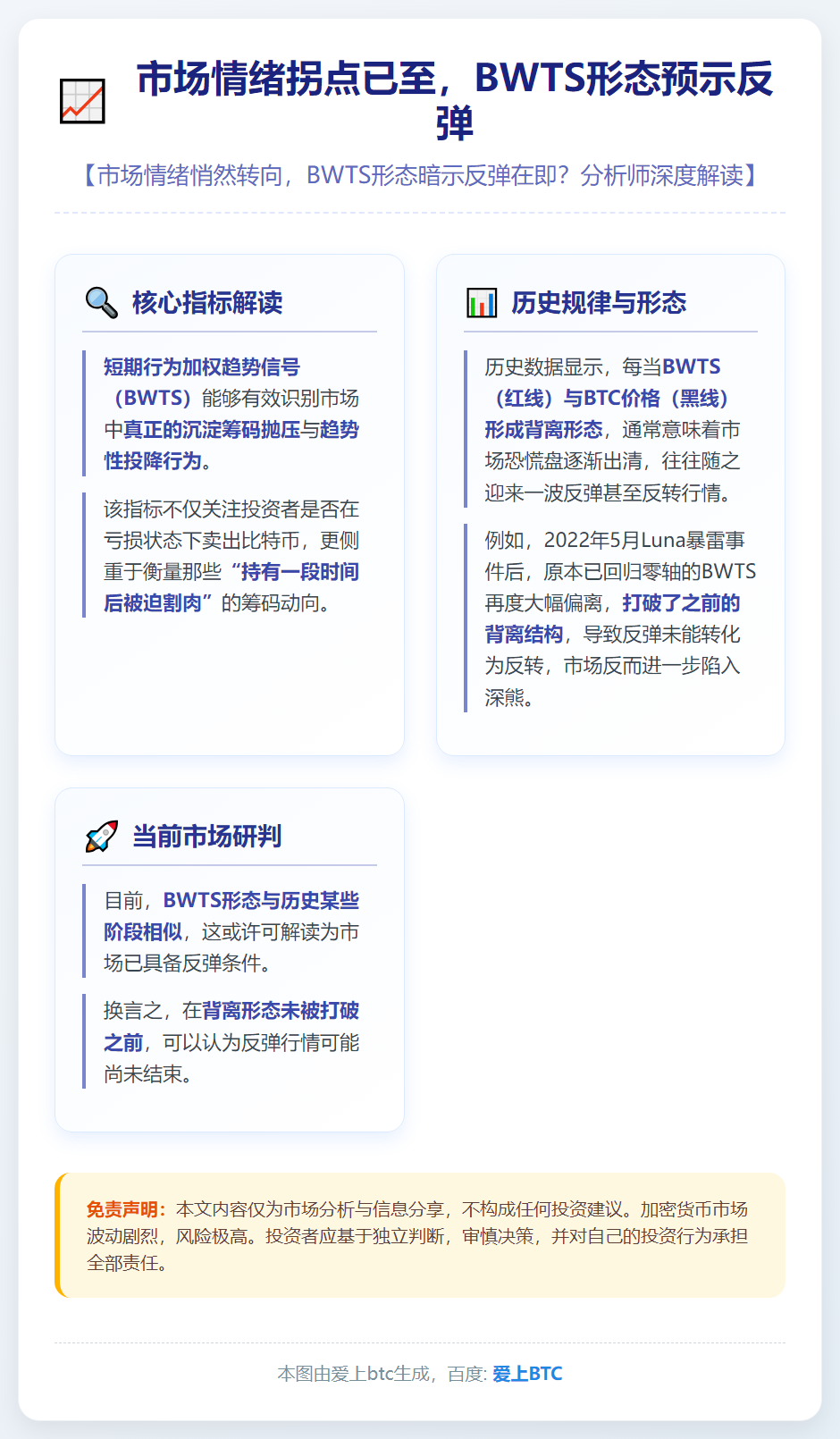This screenshot has width=840, height=1439.
Task: Click the bold phrase 真正的沉淀筹码抛压
Action: [x=212, y=430]
